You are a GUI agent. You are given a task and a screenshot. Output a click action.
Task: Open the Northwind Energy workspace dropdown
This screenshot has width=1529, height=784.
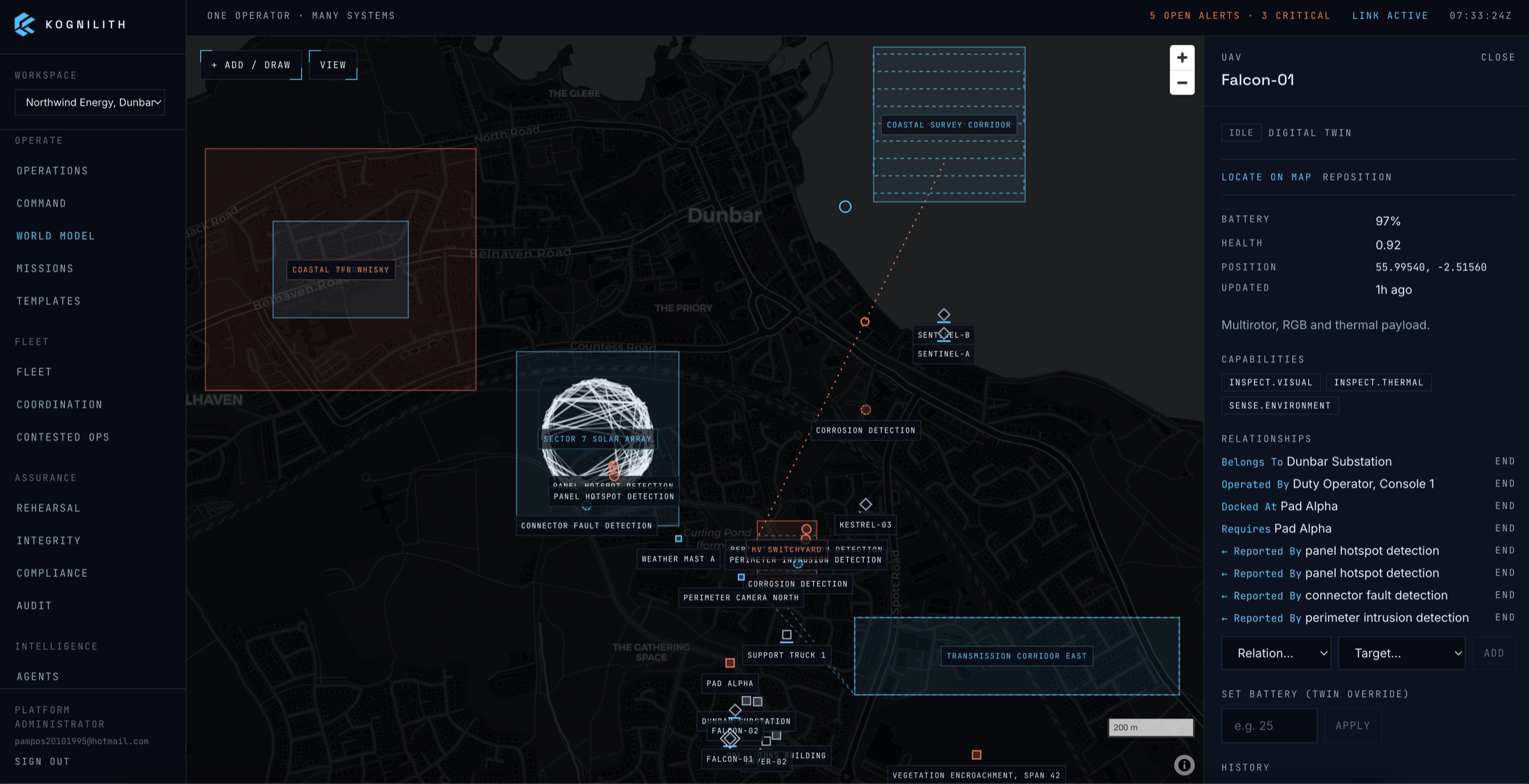tap(90, 103)
